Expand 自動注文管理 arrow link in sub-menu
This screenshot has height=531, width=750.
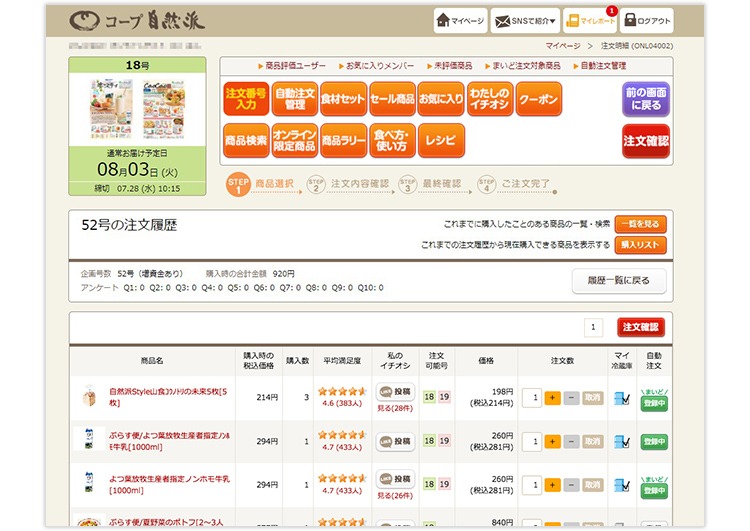pyautogui.click(x=603, y=65)
